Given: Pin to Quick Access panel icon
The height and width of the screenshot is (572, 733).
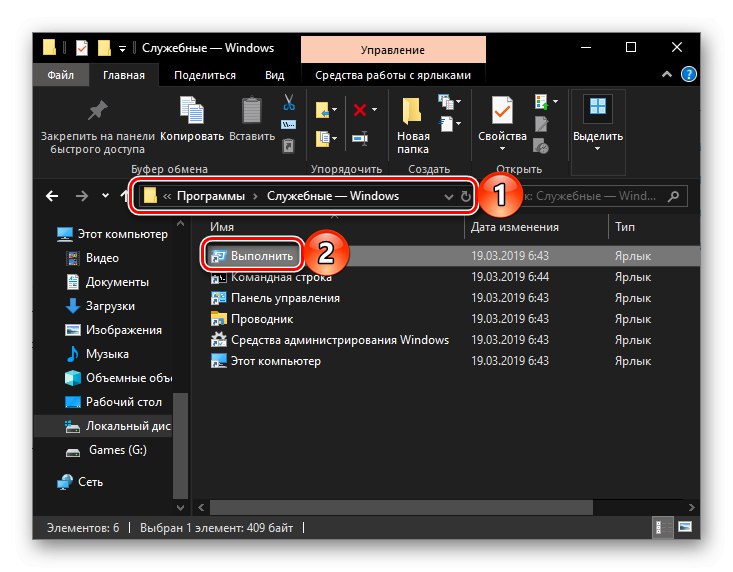Looking at the screenshot, I should [98, 111].
